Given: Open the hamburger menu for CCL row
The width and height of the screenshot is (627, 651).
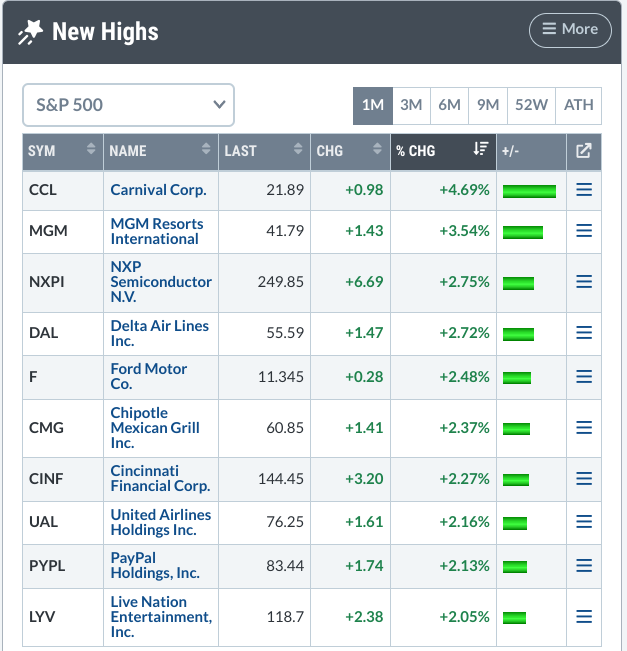Looking at the screenshot, I should tap(584, 190).
